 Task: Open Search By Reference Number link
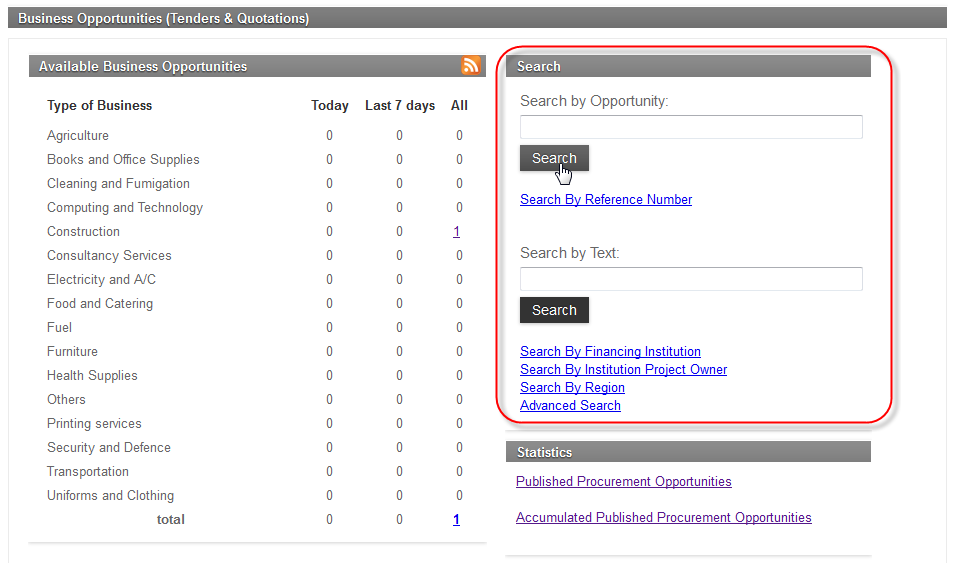tap(606, 199)
